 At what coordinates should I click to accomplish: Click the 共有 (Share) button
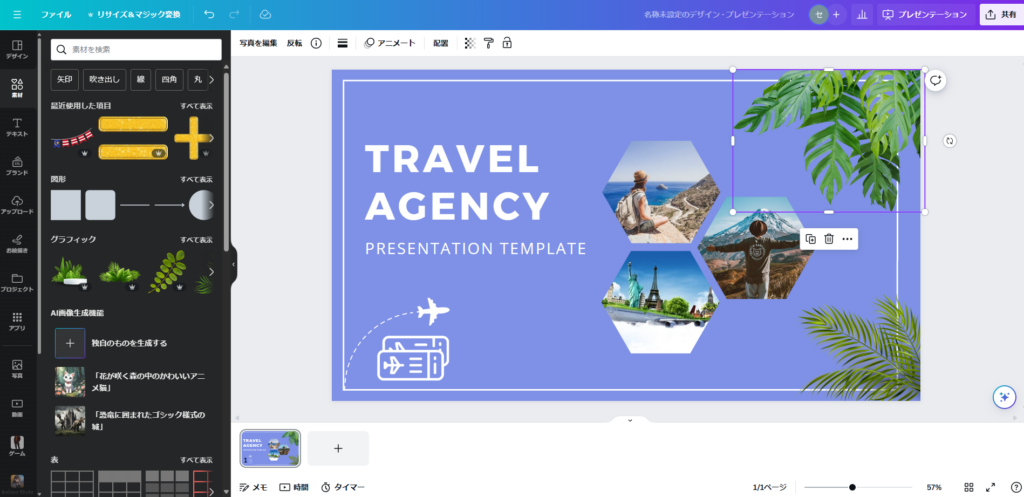coord(1001,15)
